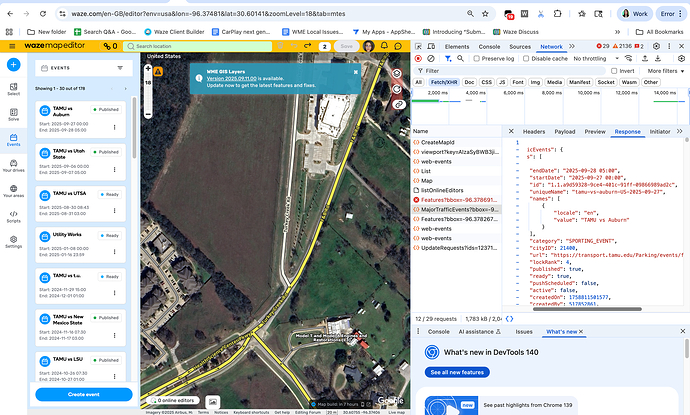Toggle the All request type filter
The height and width of the screenshot is (415, 690).
coord(418,82)
